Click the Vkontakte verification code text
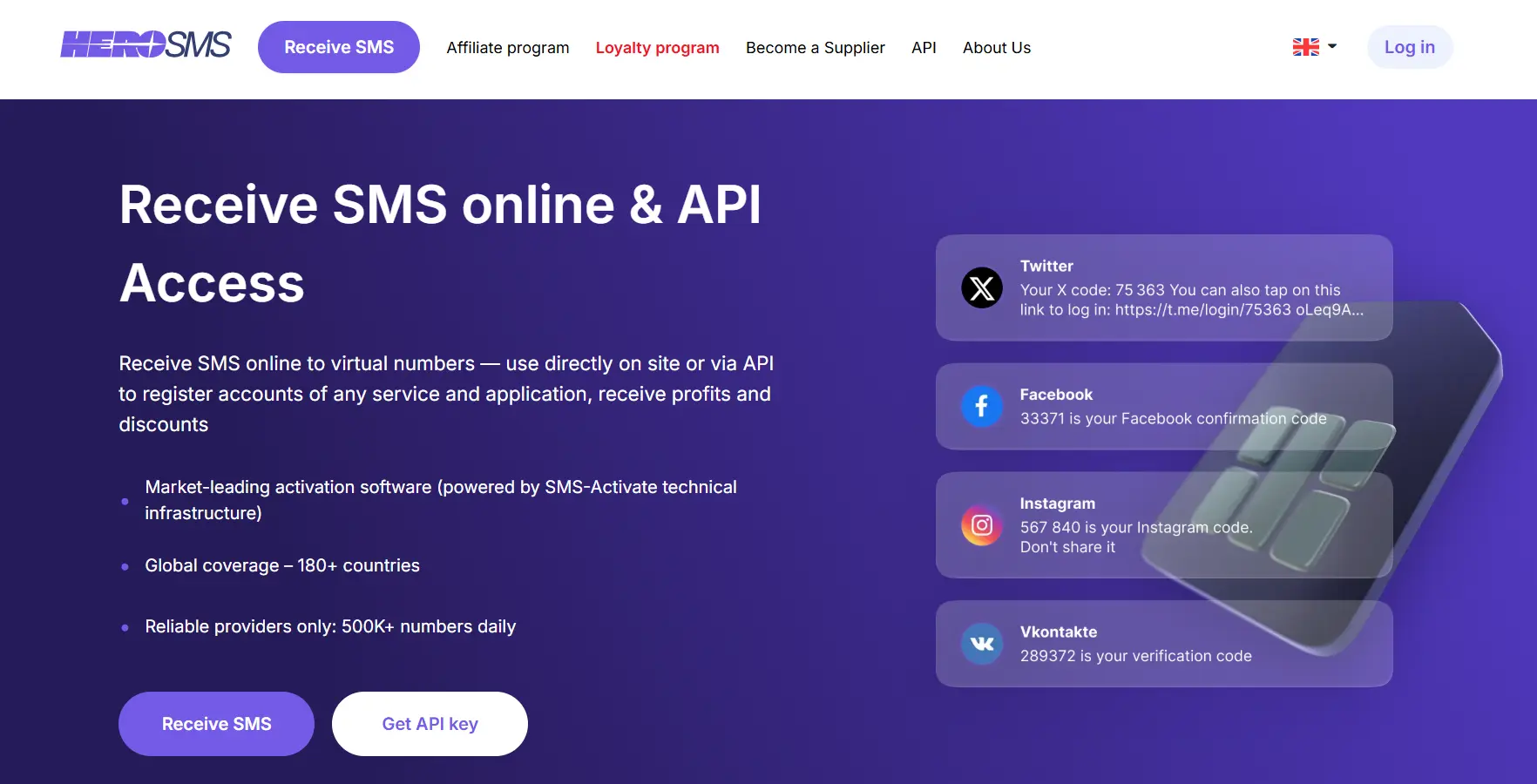 [x=1136, y=656]
